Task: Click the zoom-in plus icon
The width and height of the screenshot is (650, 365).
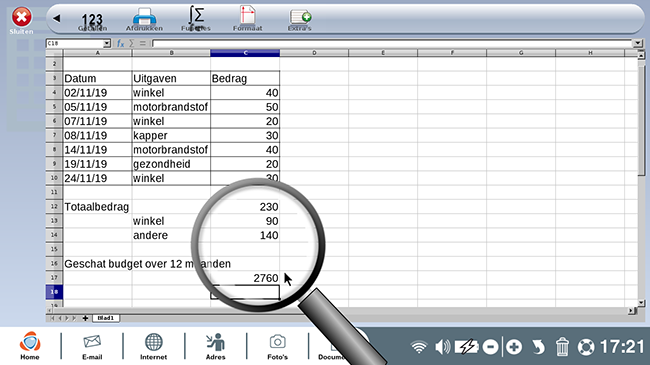Action: [514, 347]
